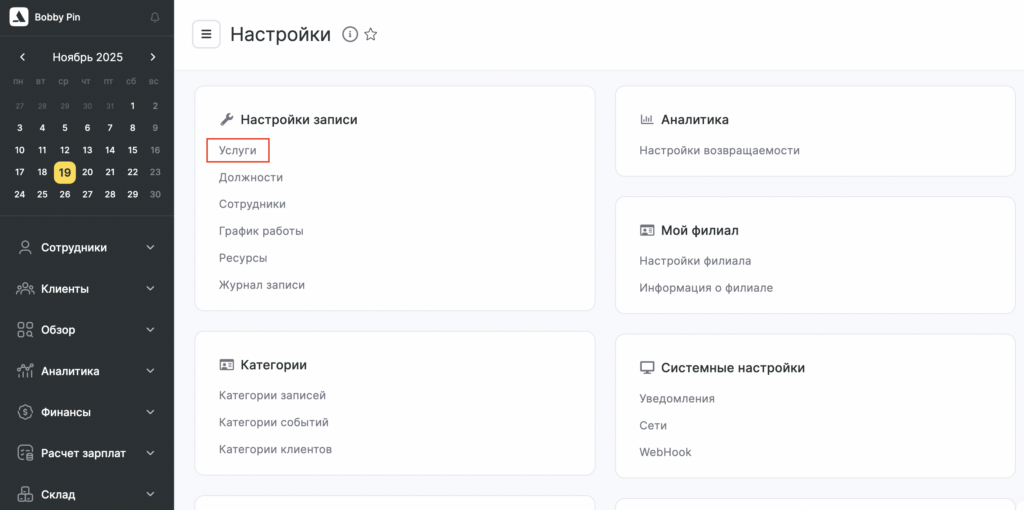1024x510 pixels.
Task: Click the Bobby Pin logo icon
Action: tap(19, 17)
